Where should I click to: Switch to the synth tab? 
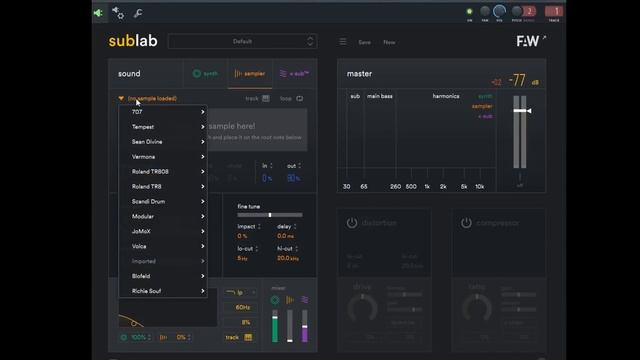205,74
